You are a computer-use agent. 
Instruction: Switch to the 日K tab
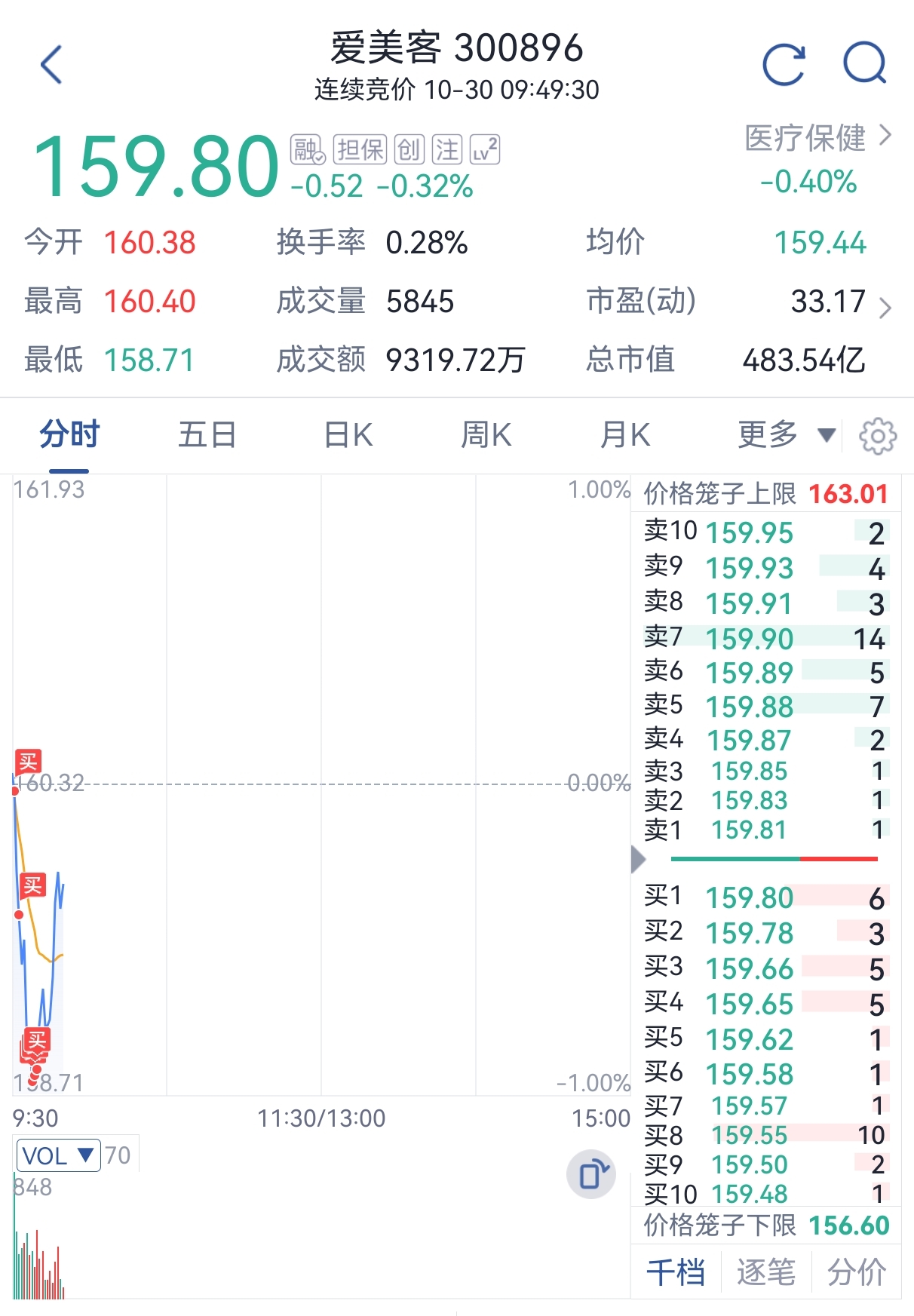tap(348, 435)
